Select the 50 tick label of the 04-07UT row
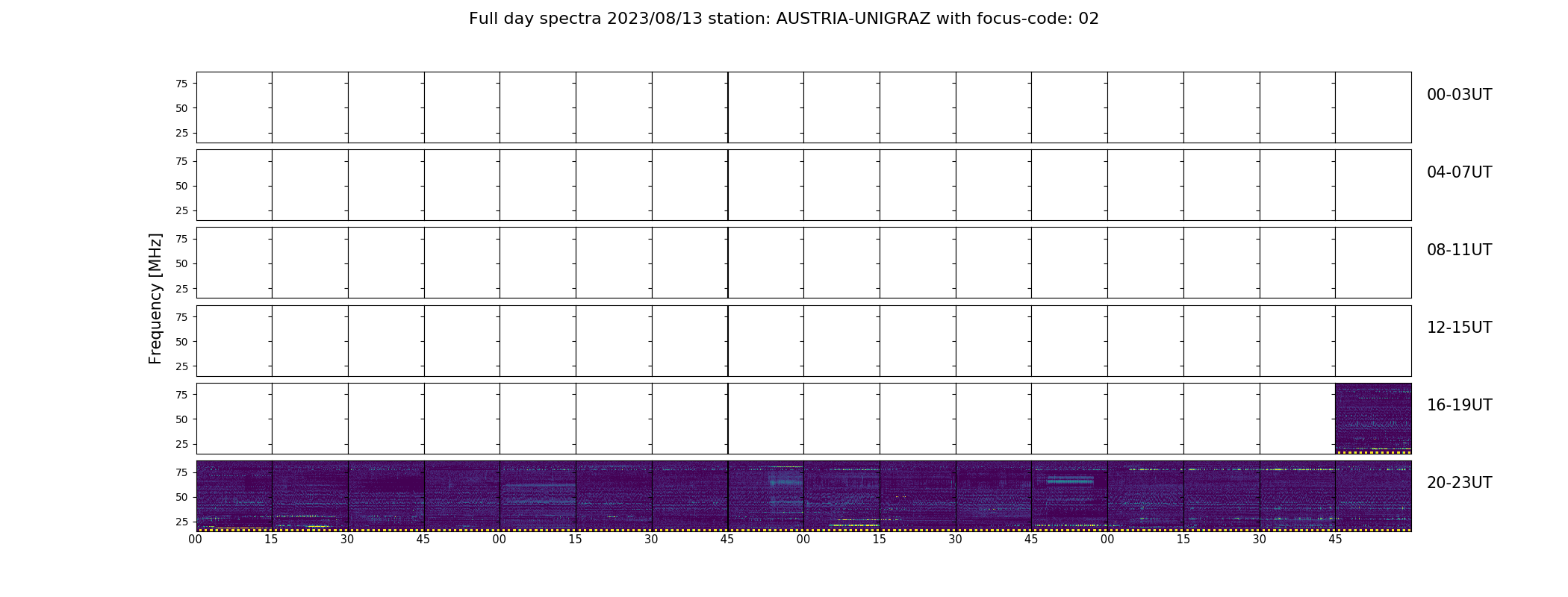 tap(181, 186)
